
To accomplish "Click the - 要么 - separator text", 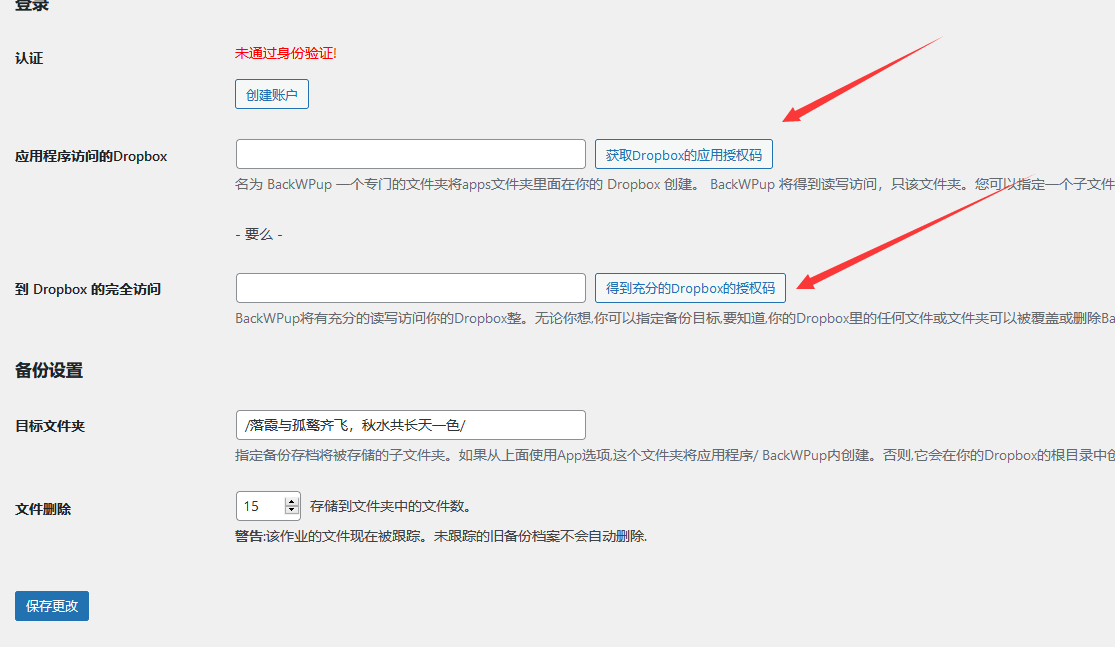I will 259,235.
